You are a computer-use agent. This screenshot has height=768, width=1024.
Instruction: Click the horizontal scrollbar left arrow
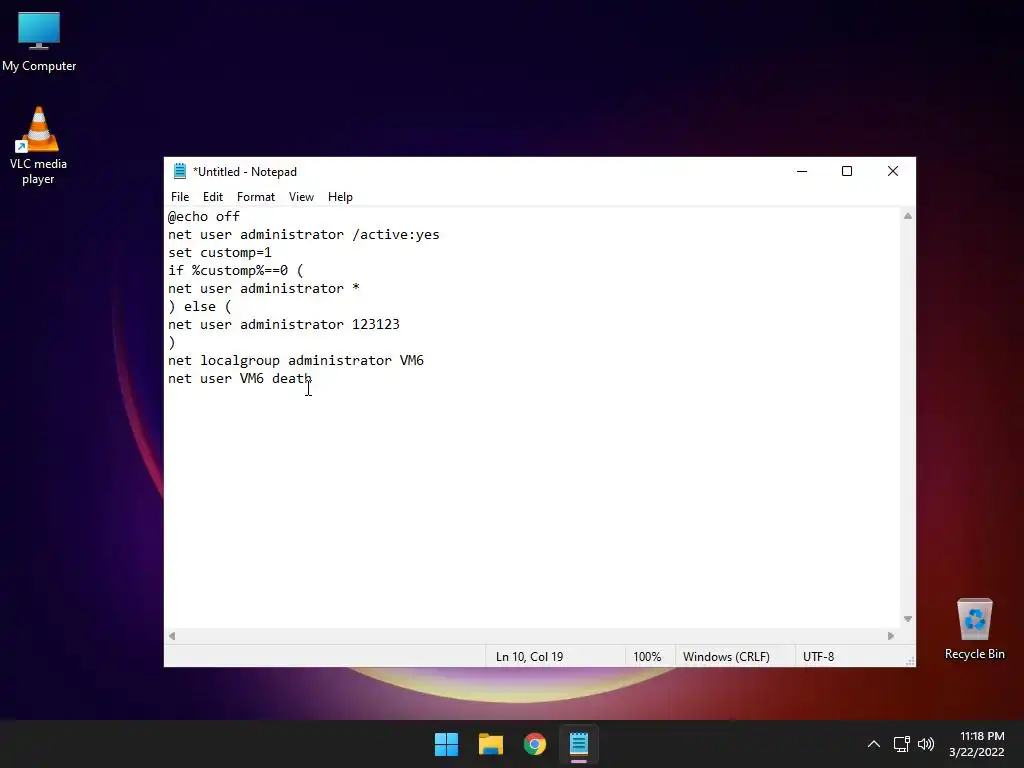click(172, 635)
